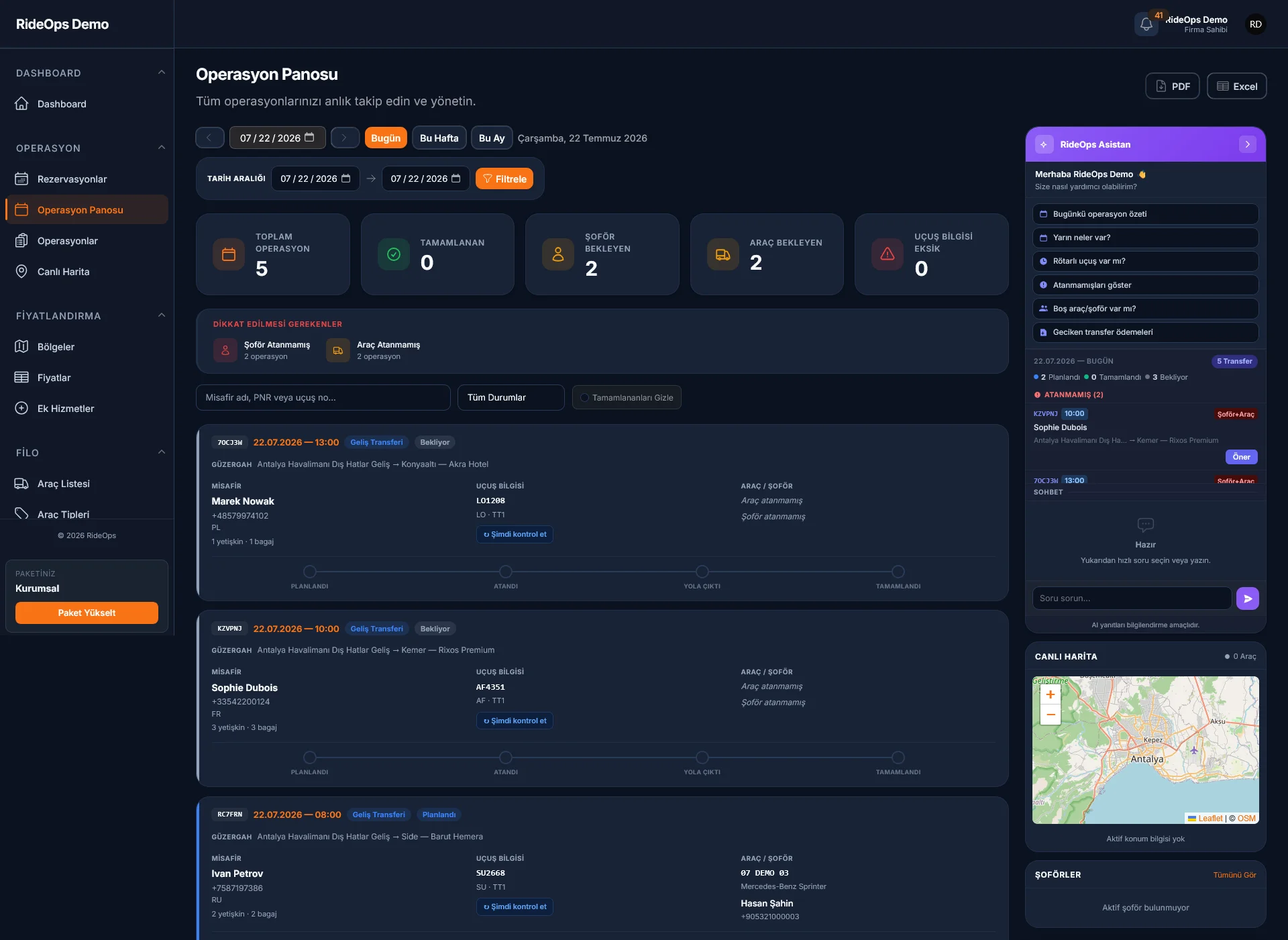Screen dimensions: 1288x940
Task: Click Araç Bekleyen card truck icon
Action: tap(723, 254)
